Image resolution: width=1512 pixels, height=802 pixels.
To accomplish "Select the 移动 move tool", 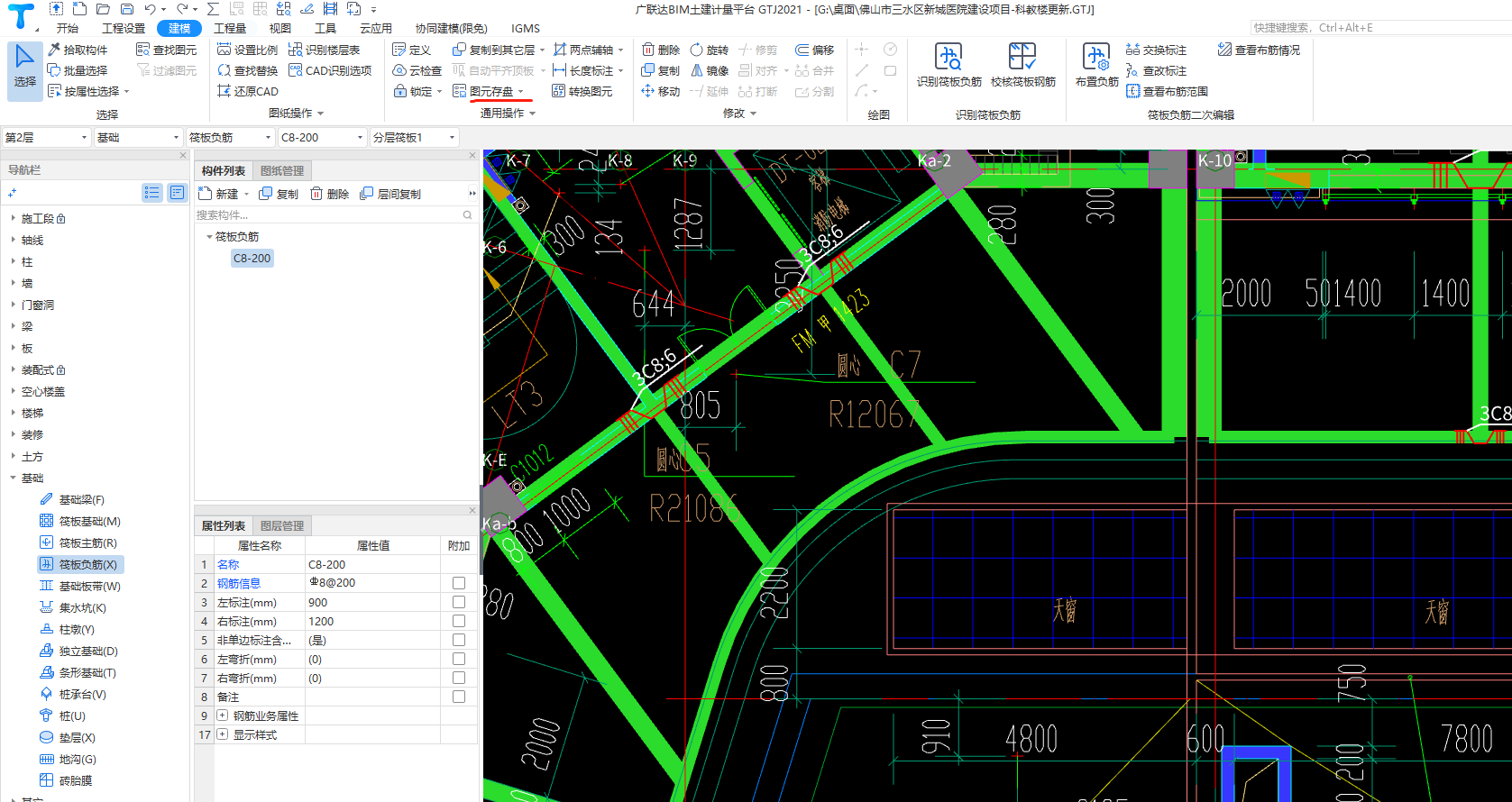I will click(660, 92).
